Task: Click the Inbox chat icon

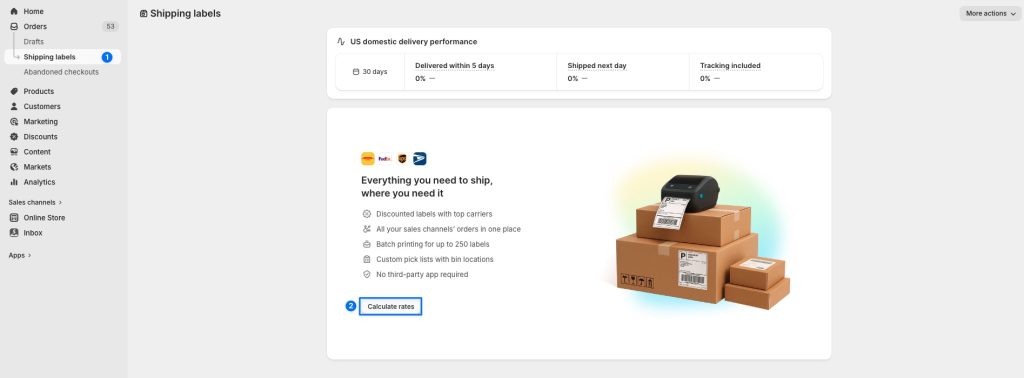Action: tap(14, 232)
